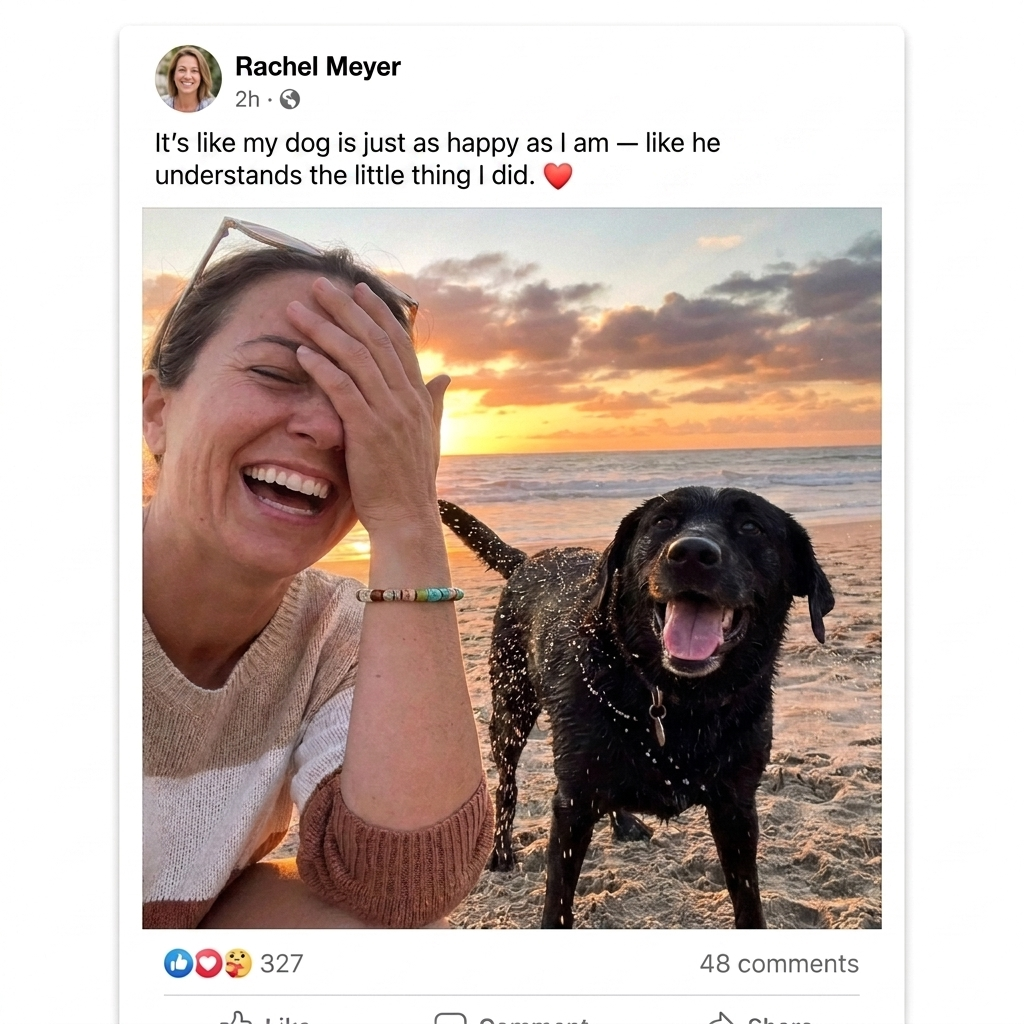Viewport: 1024px width, 1024px height.
Task: Open the Rachel Meyer profile name link
Action: pos(317,67)
